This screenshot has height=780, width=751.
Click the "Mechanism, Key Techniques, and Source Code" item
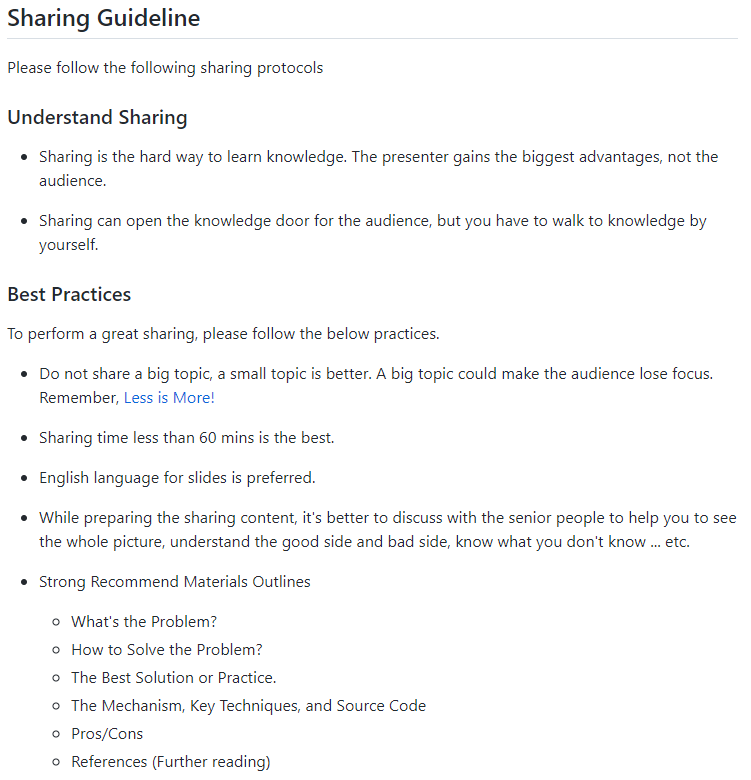248,705
